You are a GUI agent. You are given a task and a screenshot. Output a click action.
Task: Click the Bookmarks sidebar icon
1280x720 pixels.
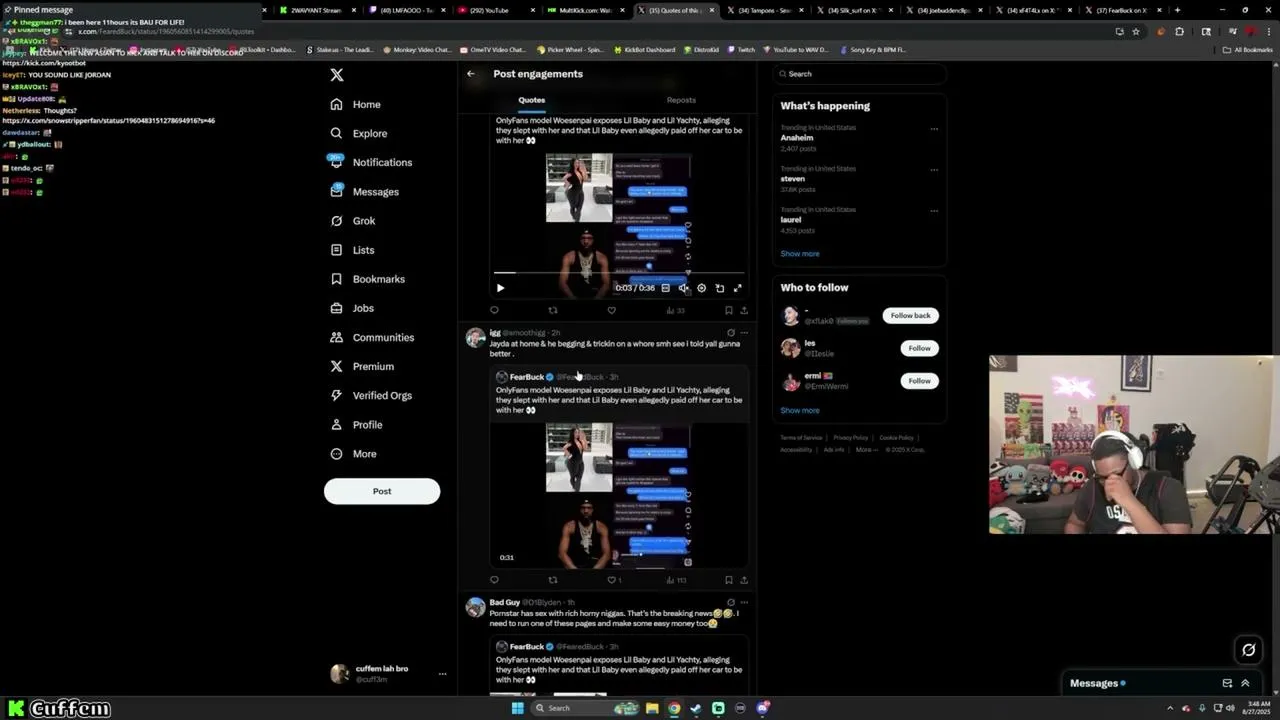pos(336,279)
